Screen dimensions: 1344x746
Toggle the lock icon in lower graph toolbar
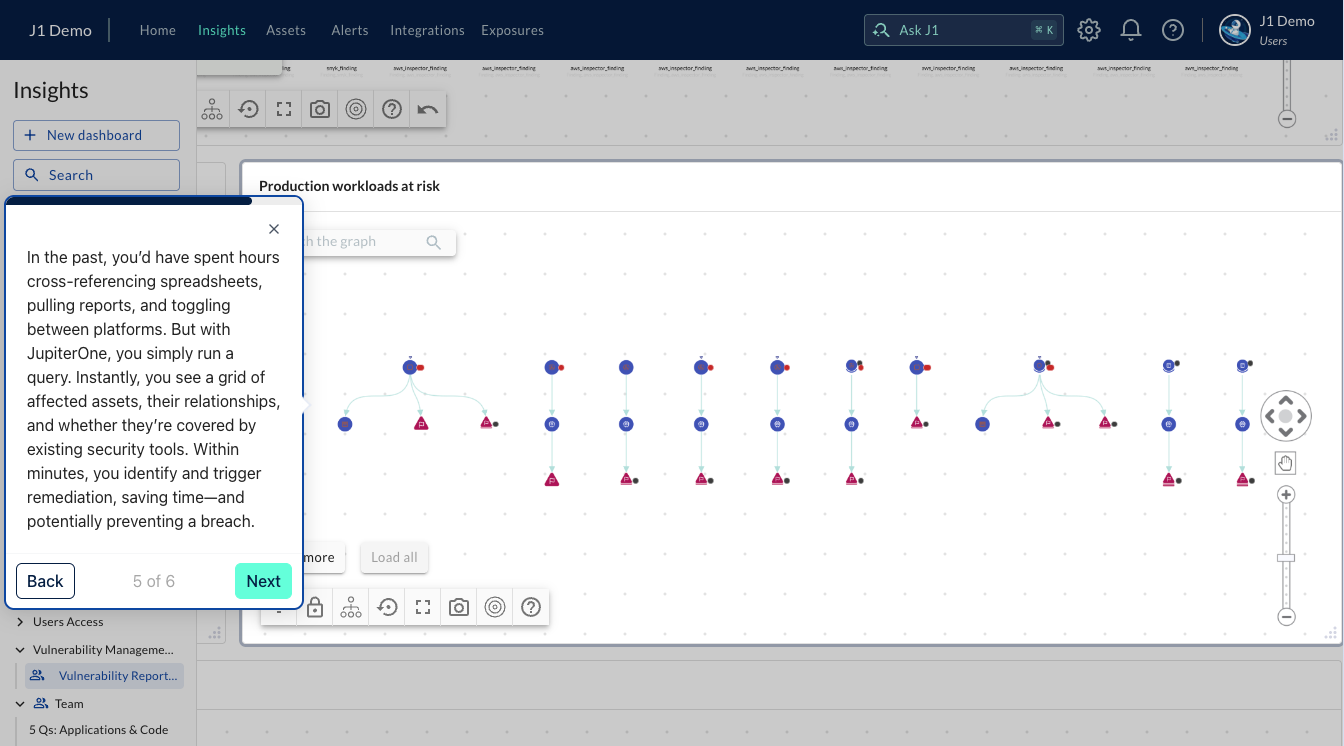pos(315,607)
